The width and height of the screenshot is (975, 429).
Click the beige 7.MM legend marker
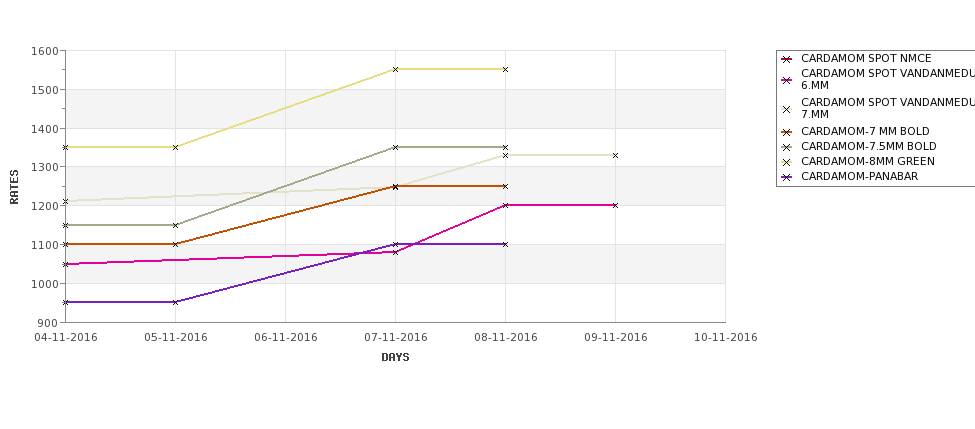click(x=787, y=109)
